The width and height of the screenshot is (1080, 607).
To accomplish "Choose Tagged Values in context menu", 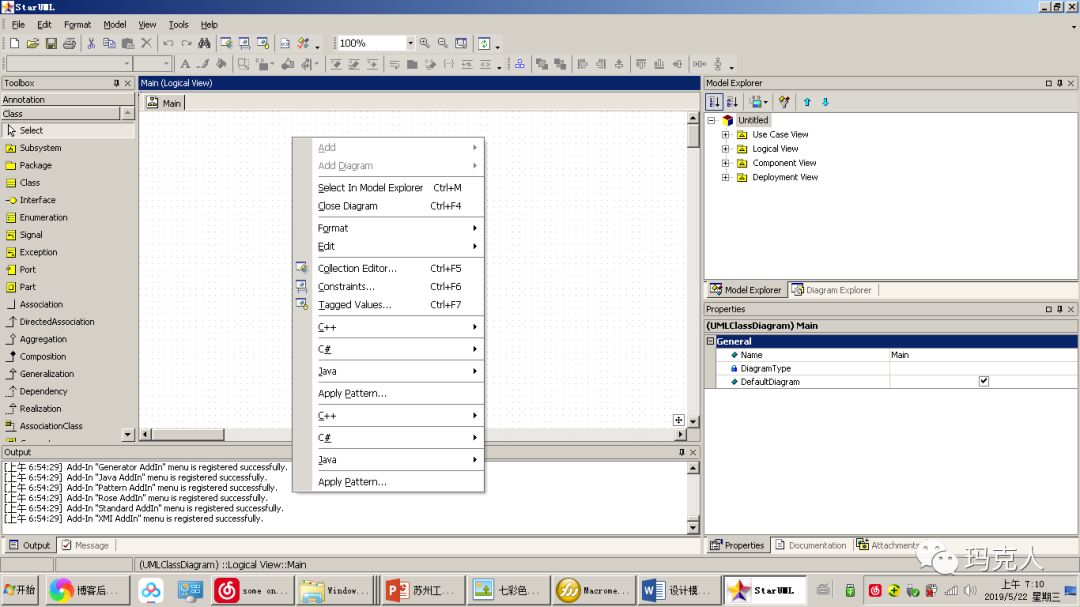I will 388,305.
